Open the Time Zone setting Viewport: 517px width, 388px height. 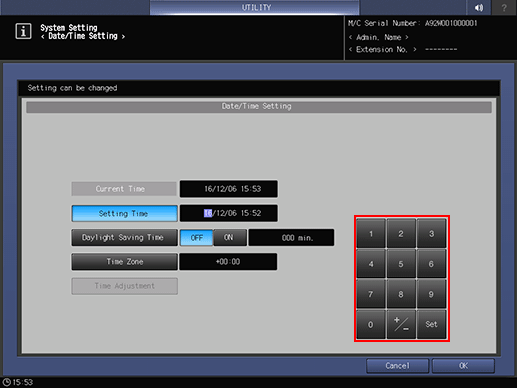pyautogui.click(x=124, y=262)
